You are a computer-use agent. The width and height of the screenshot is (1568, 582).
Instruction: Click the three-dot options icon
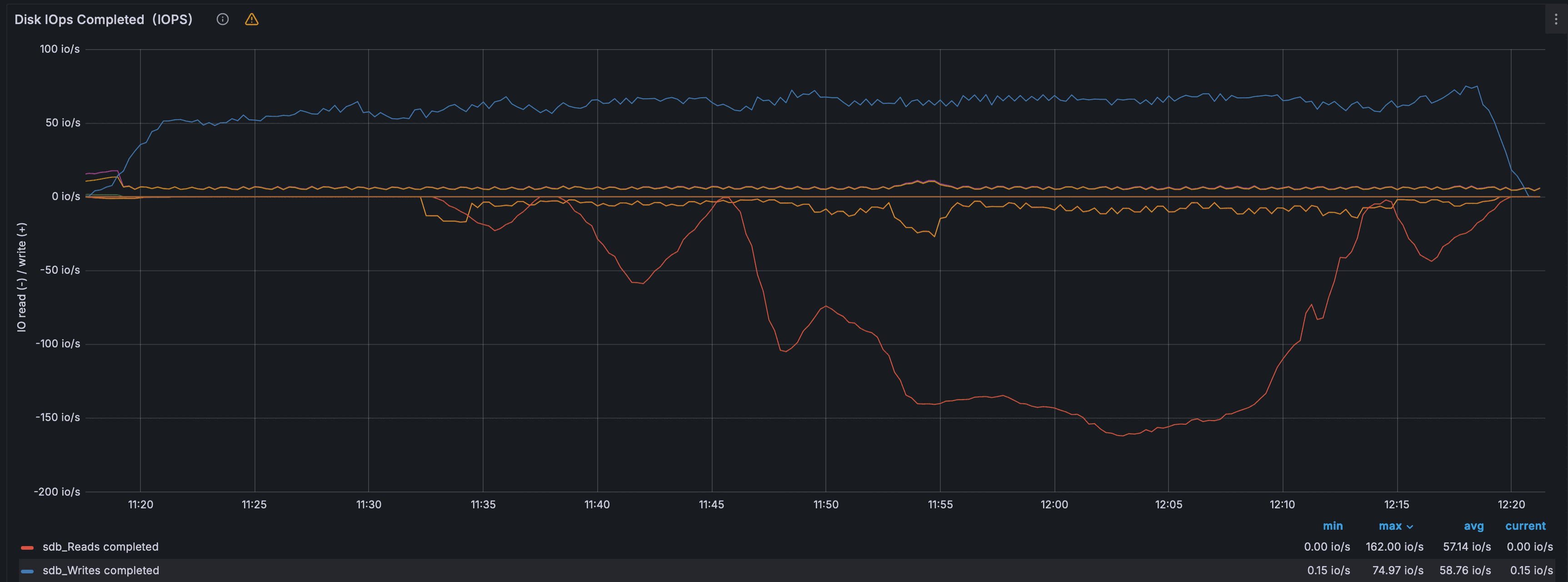(1556, 19)
